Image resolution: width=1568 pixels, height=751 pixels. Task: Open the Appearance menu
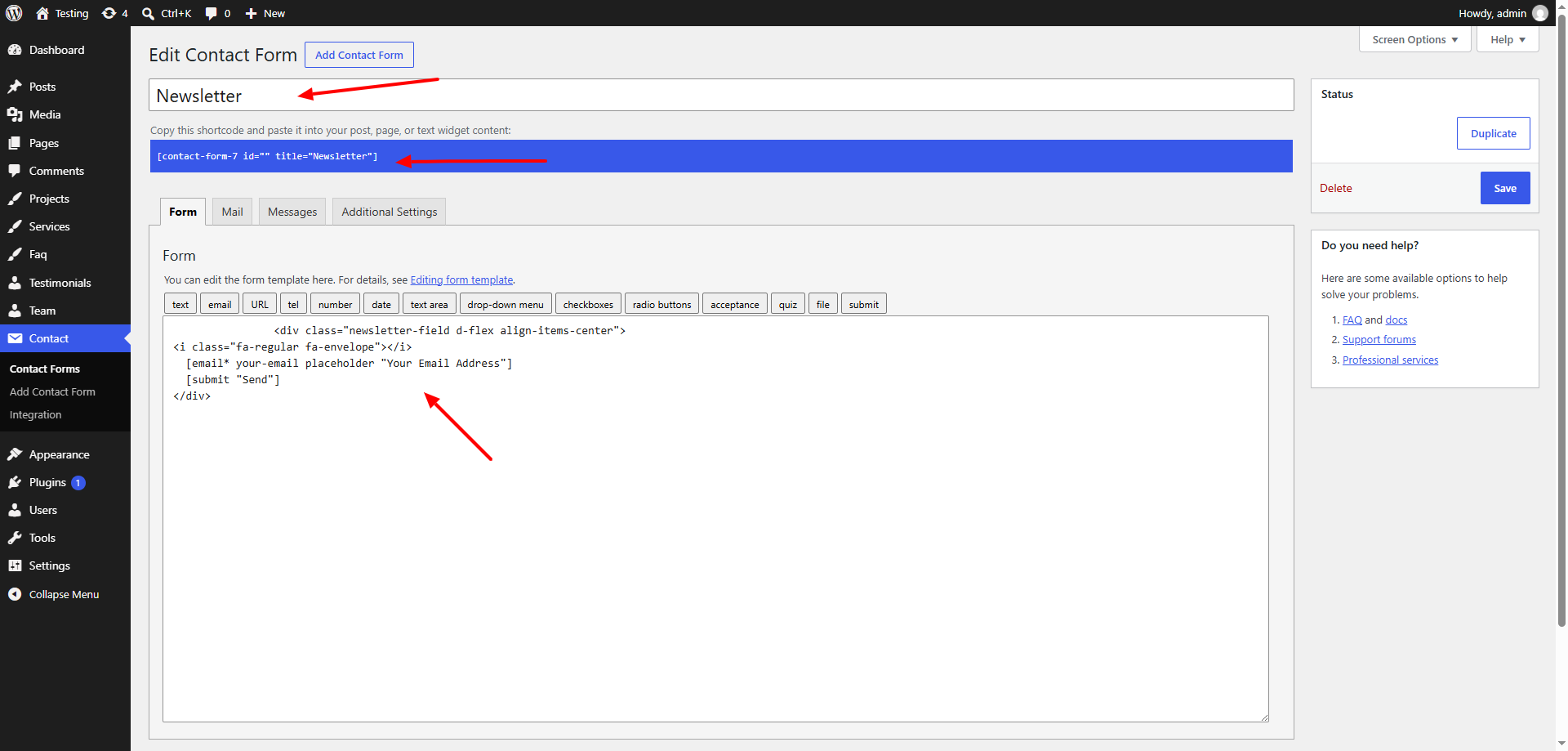(65, 454)
